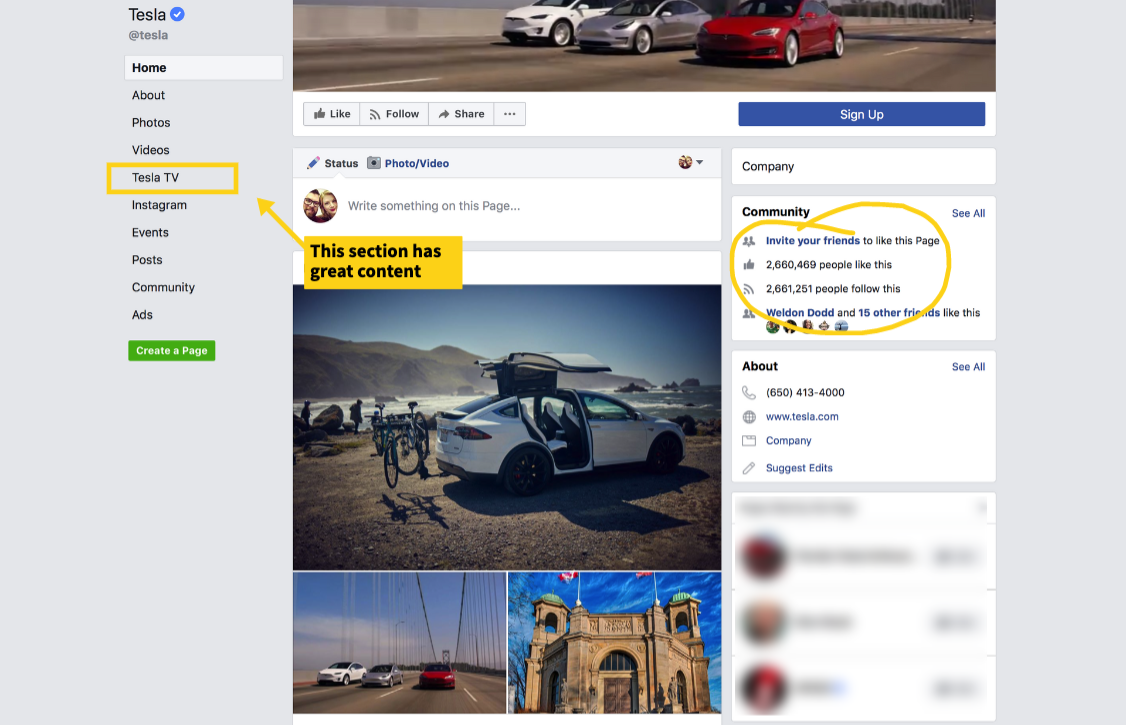The image size is (1126, 725).
Task: Open Ads in the sidebar
Action: click(142, 315)
